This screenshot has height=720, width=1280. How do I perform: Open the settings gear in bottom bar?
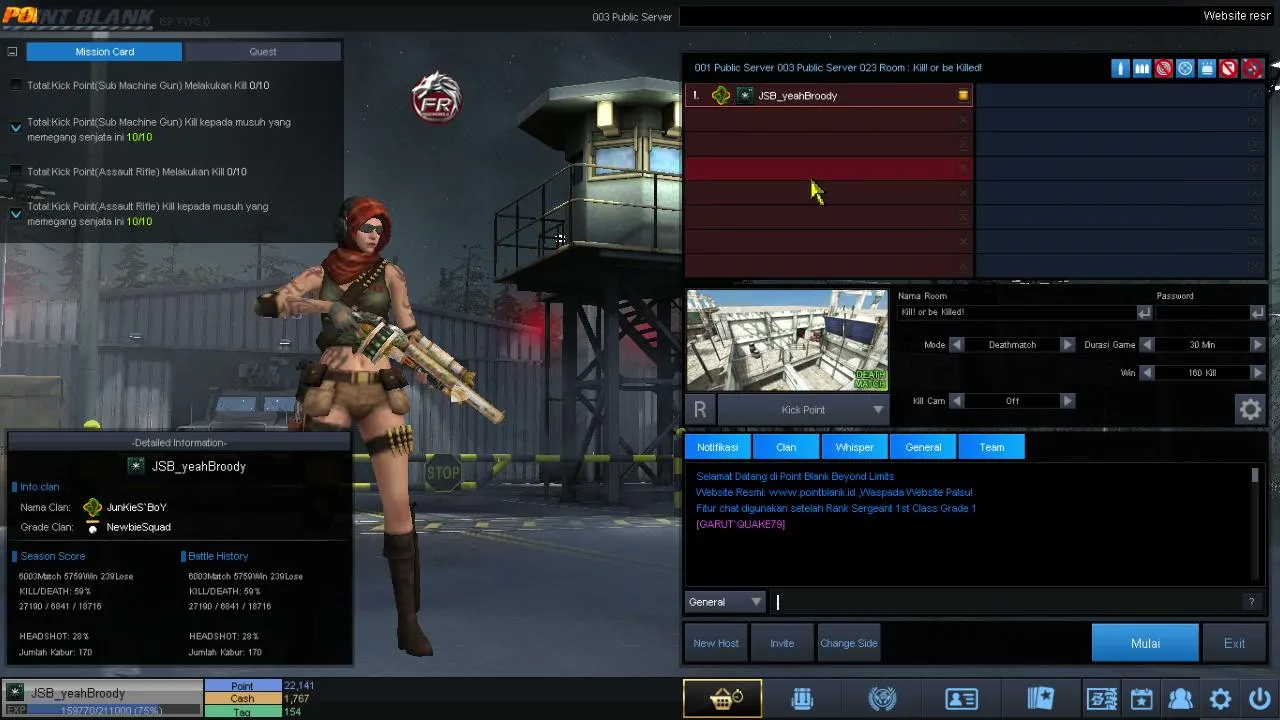click(1220, 699)
